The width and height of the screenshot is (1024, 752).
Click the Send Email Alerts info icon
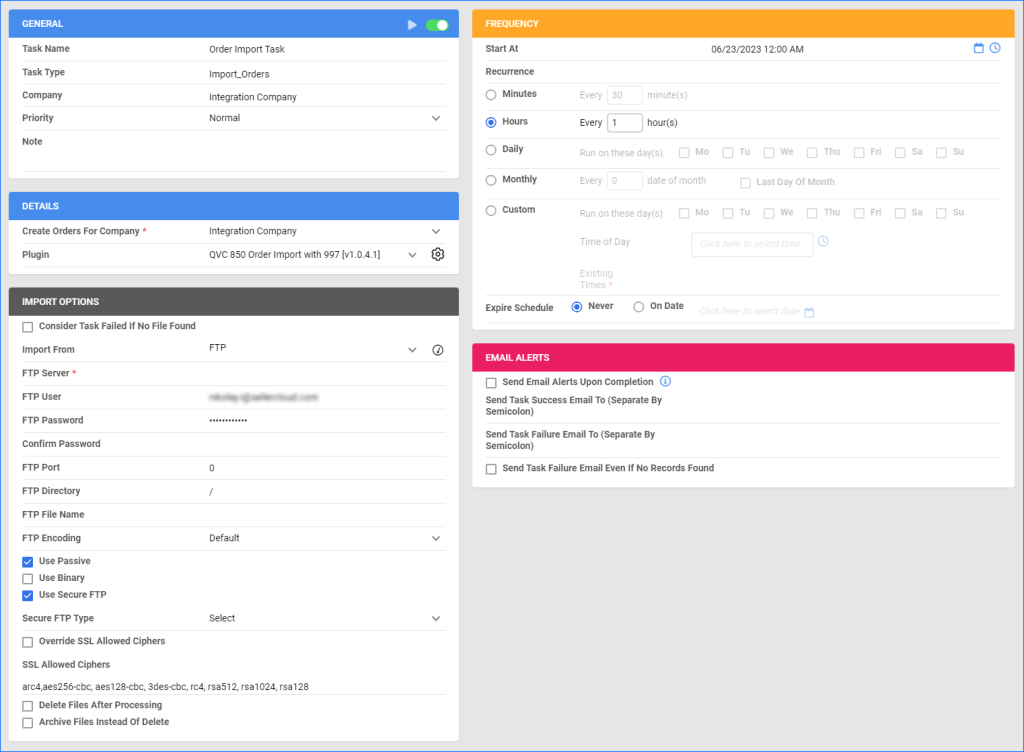pyautogui.click(x=665, y=382)
